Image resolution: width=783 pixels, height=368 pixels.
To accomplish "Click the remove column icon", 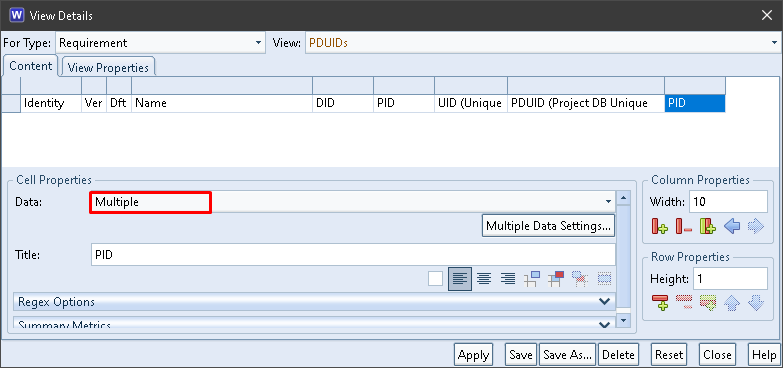I will tap(684, 226).
